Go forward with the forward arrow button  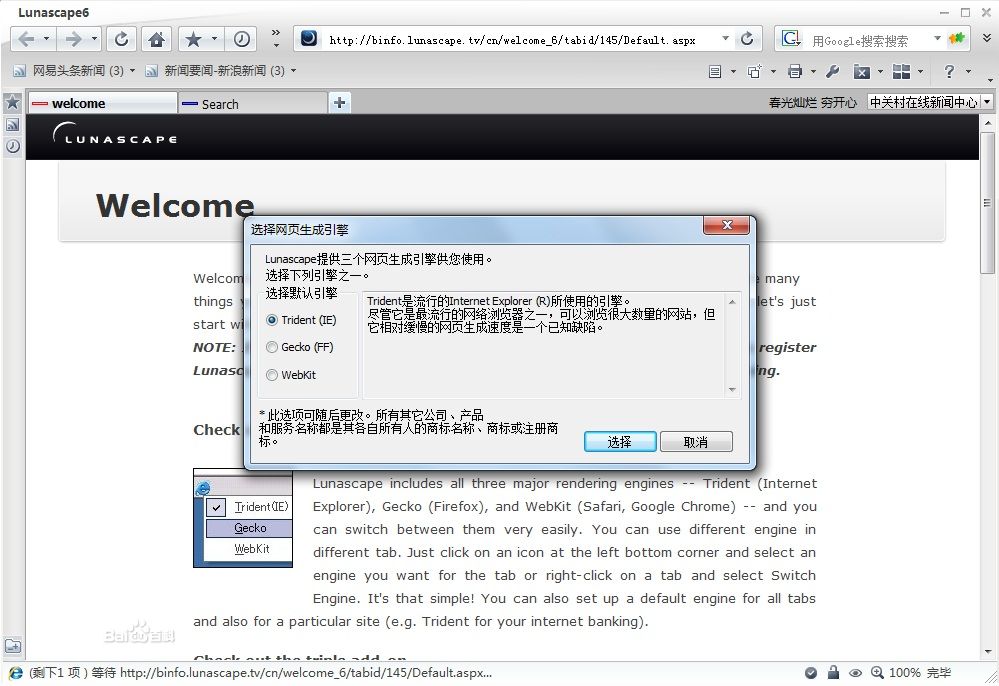coord(73,39)
